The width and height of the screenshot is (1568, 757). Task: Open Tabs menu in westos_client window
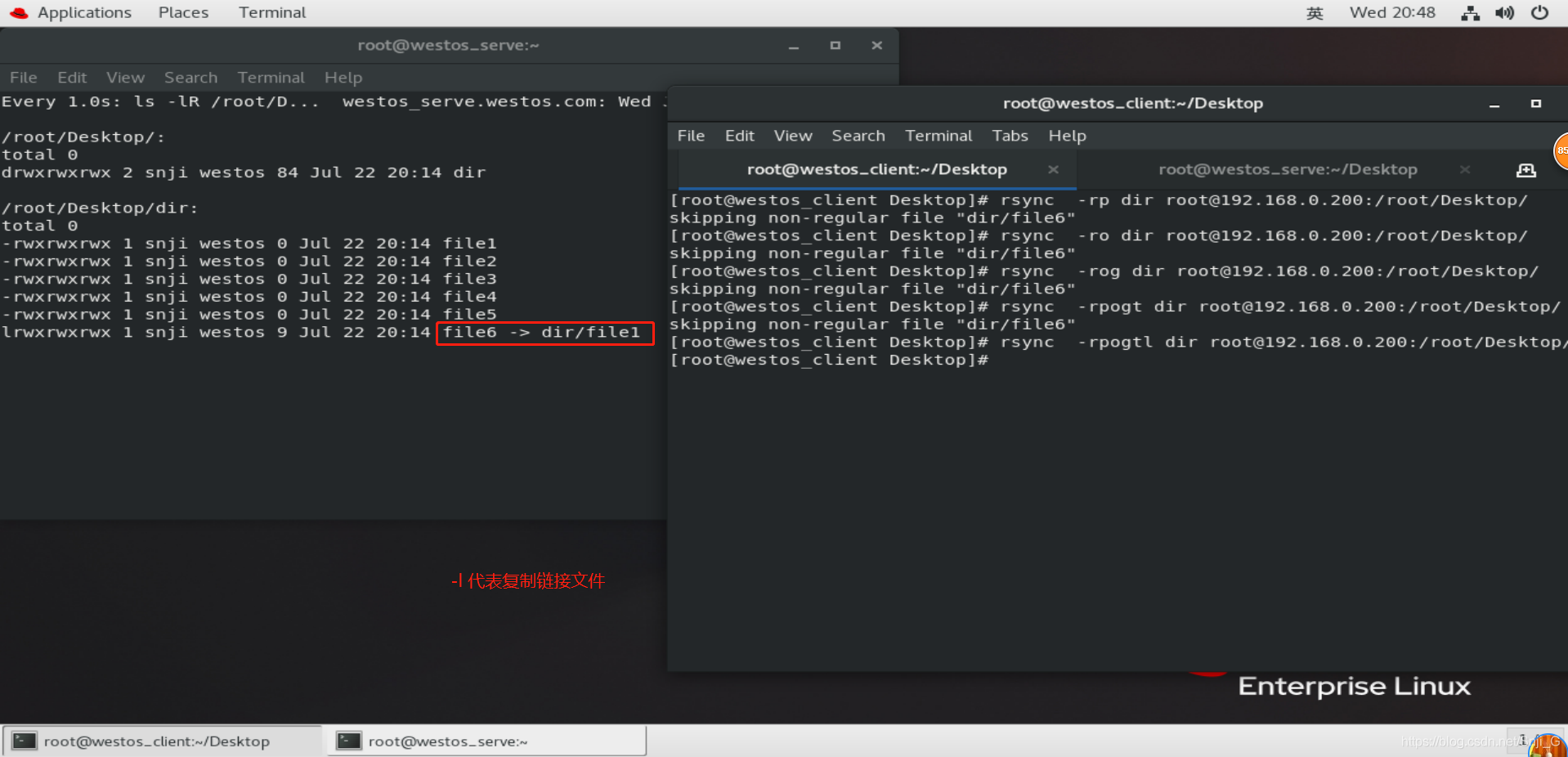(x=1010, y=136)
